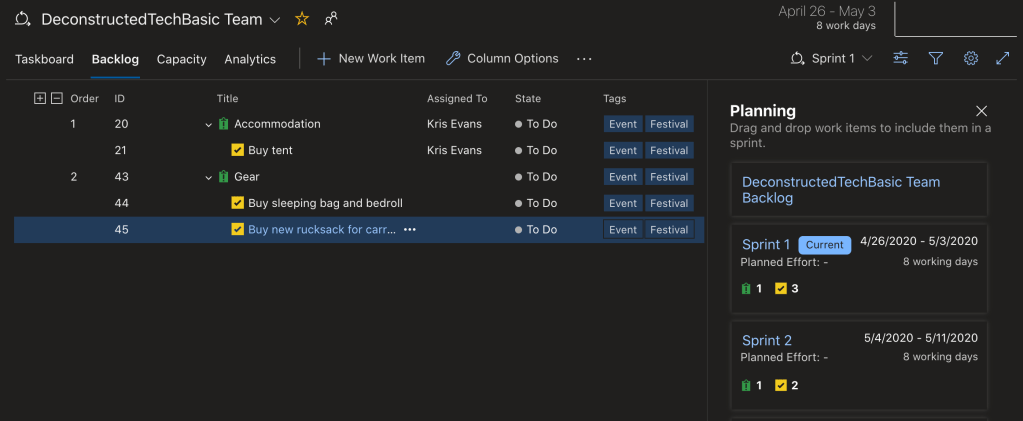Expand all backlog rows
1023x421 pixels.
pyautogui.click(x=40, y=98)
